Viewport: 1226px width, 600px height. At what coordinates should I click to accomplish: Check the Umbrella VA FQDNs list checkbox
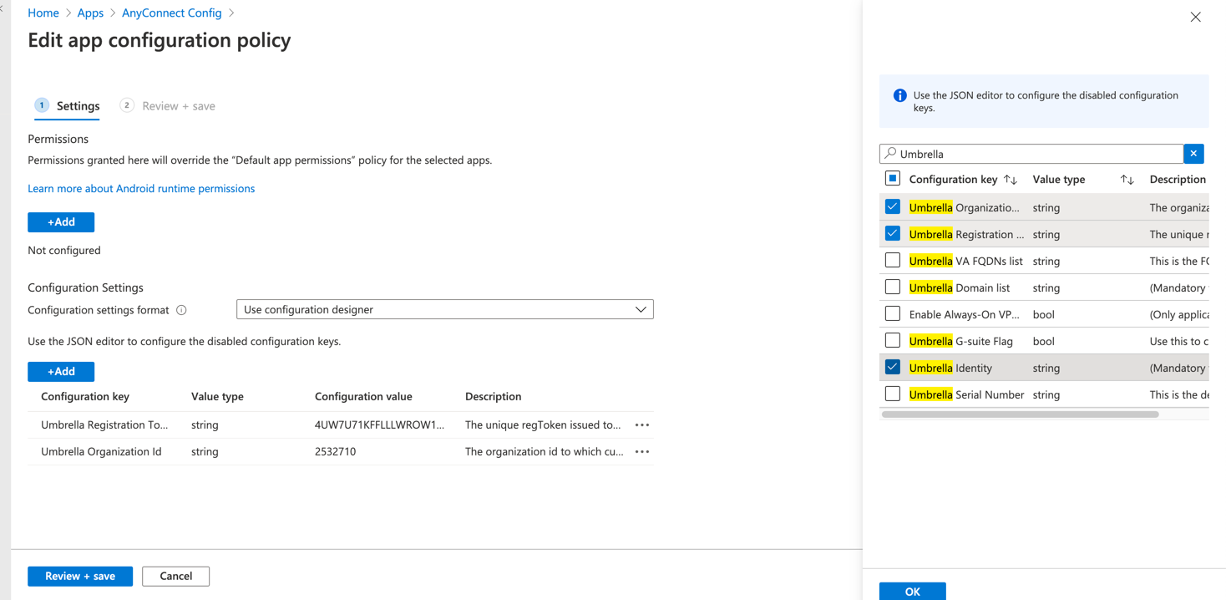[x=892, y=260]
